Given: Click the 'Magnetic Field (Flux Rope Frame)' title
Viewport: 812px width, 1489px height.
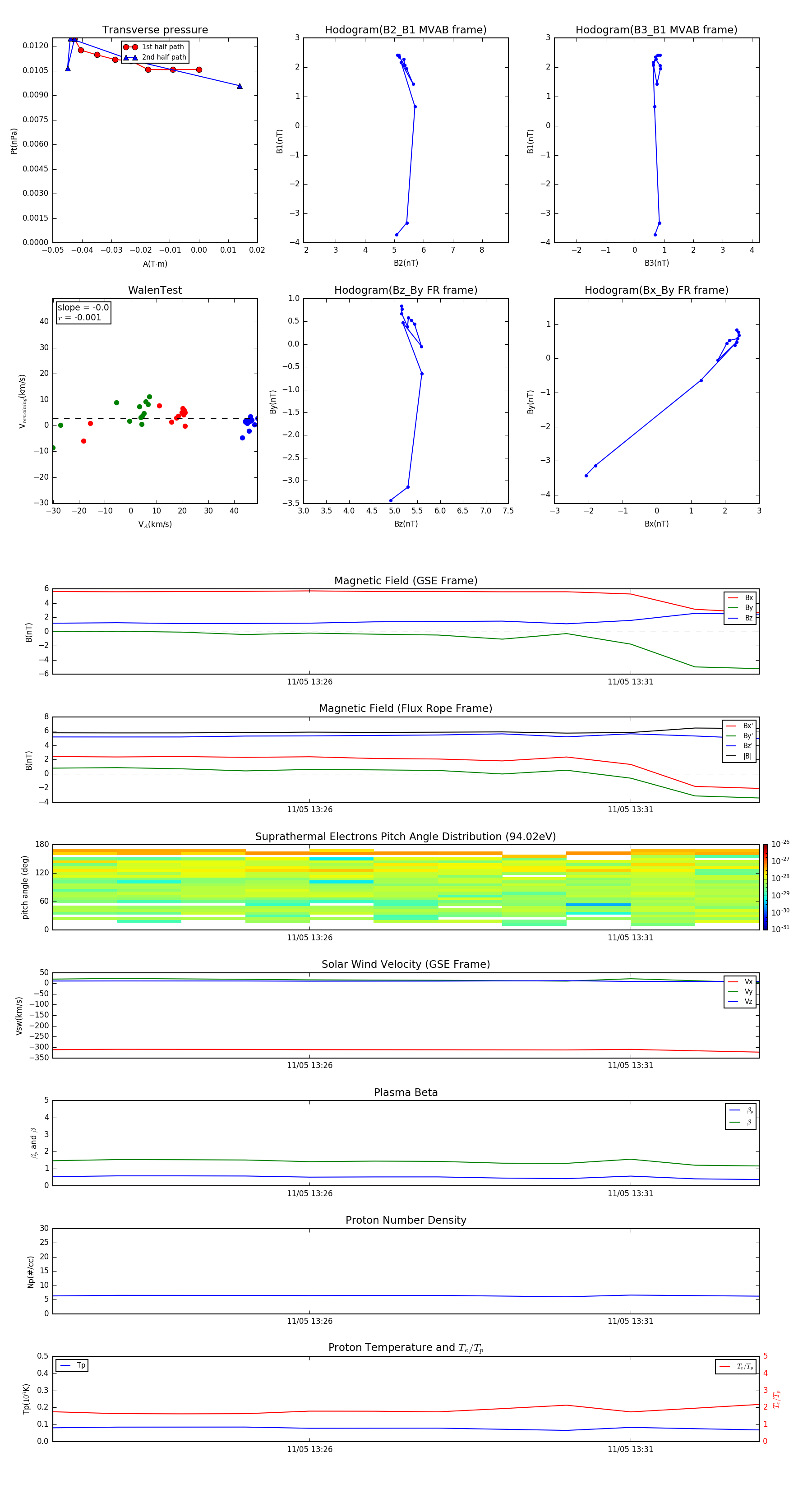Looking at the screenshot, I should coord(406,709).
